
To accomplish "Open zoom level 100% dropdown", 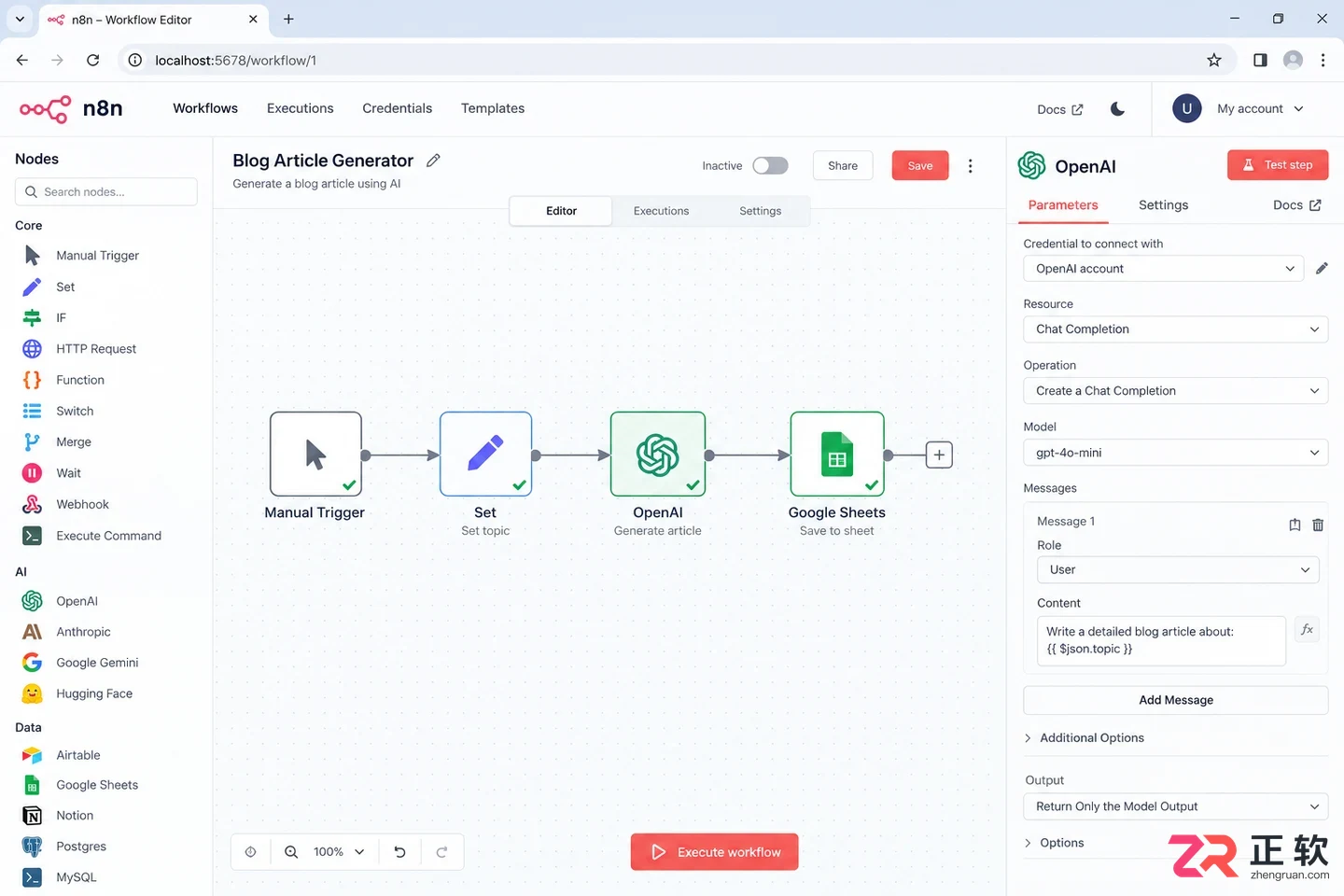I will pos(339,852).
